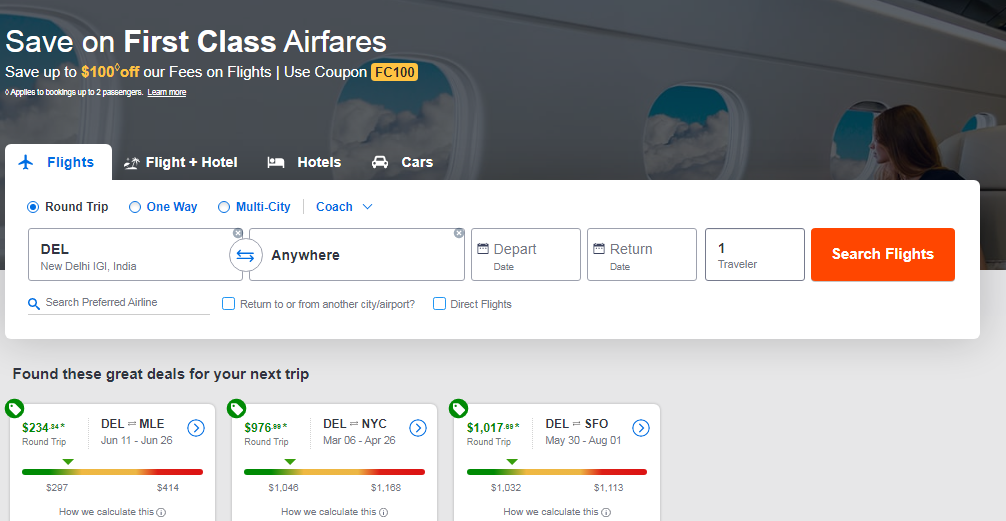Click the swap origin and destination arrows icon
The image size is (1006, 521).
click(x=245, y=255)
